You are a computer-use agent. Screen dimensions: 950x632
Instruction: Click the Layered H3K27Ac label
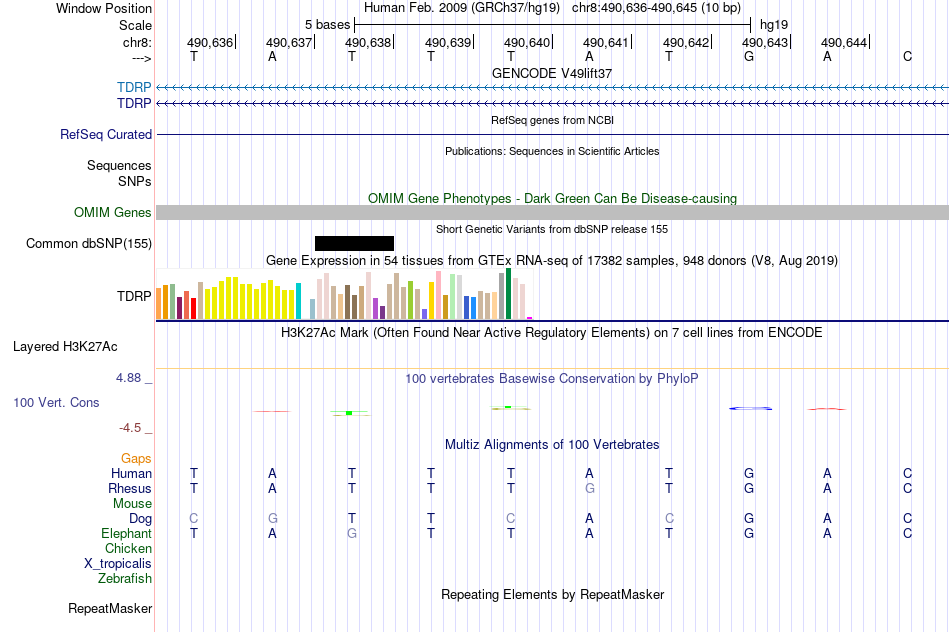[65, 347]
